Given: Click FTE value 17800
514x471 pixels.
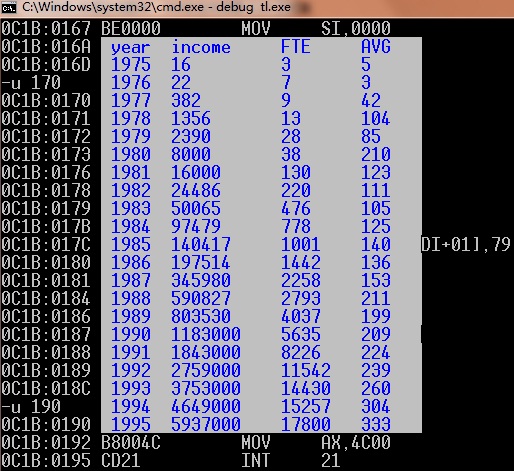Looking at the screenshot, I should 306,424.
